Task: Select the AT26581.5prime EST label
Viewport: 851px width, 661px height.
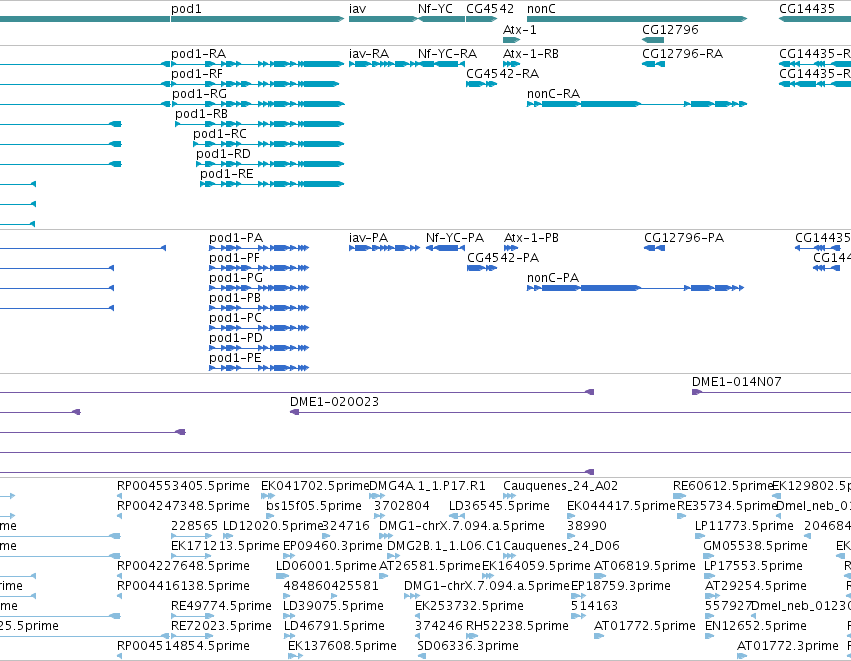Action: tap(430, 566)
